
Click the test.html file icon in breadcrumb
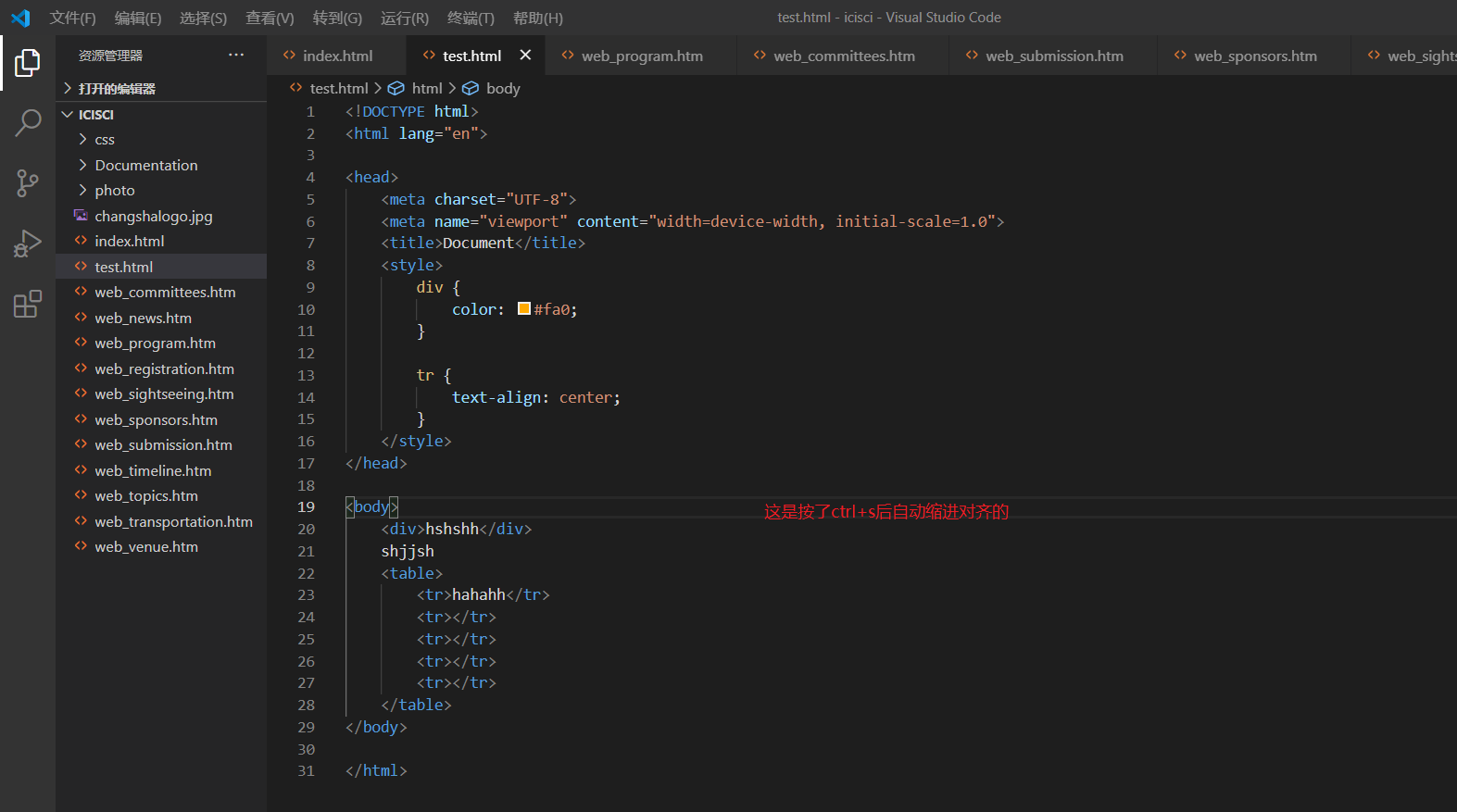[295, 88]
